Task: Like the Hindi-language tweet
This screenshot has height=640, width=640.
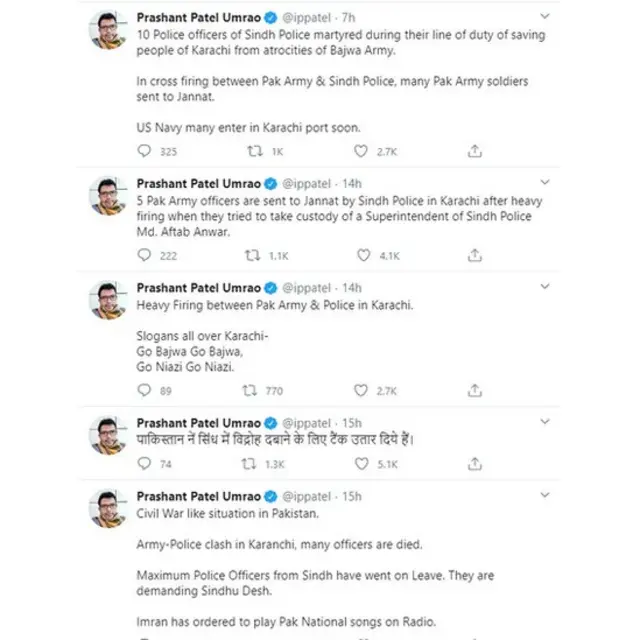Action: 361,464
